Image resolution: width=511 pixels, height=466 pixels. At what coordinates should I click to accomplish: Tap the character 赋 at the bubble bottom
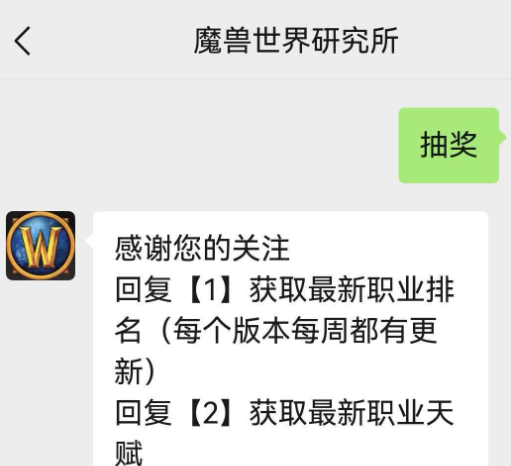pos(129,453)
